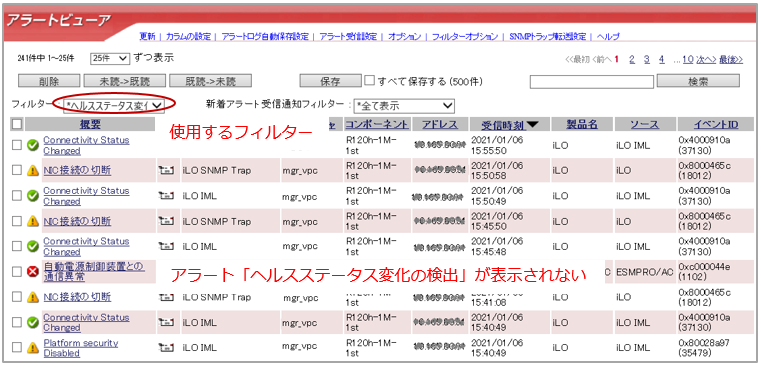Image resolution: width=761 pixels, height=368 pixels.
Task: Click warning icon of NIC接続の切断 at 15:45:50
Action: pyautogui.click(x=33, y=221)
